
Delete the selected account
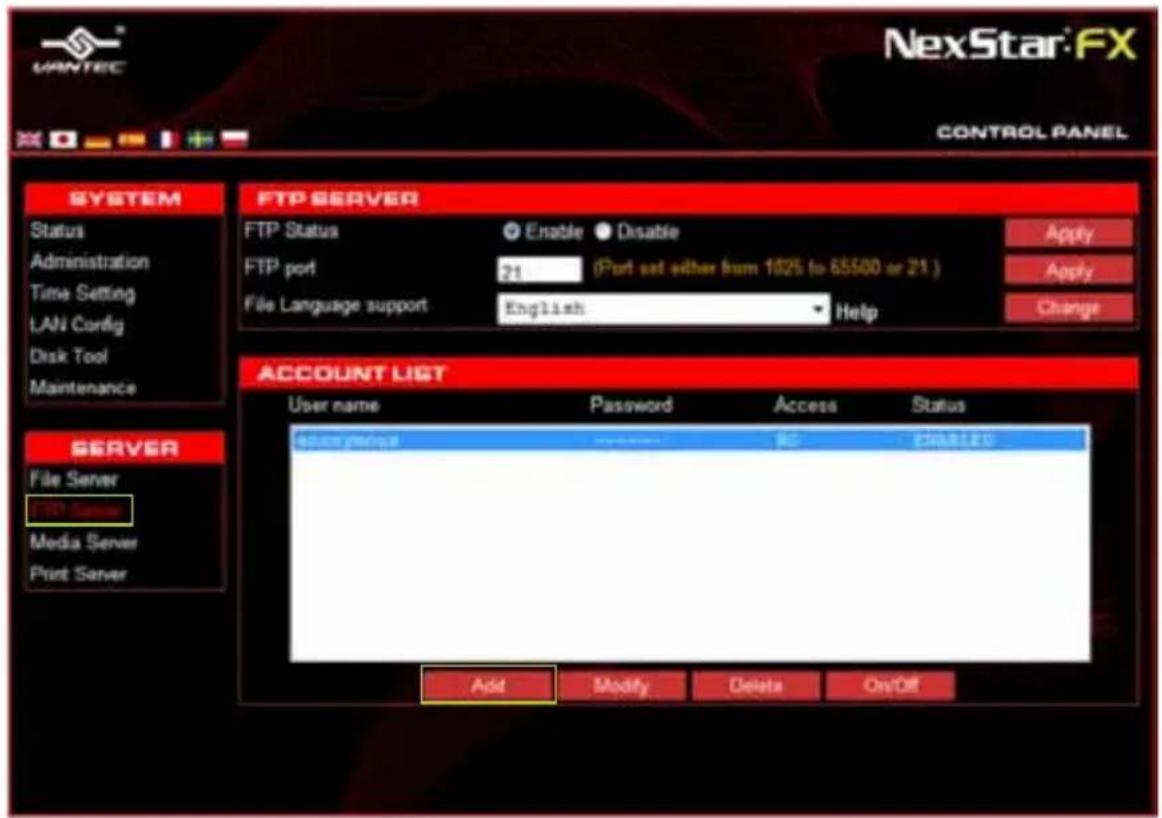pyautogui.click(x=756, y=685)
